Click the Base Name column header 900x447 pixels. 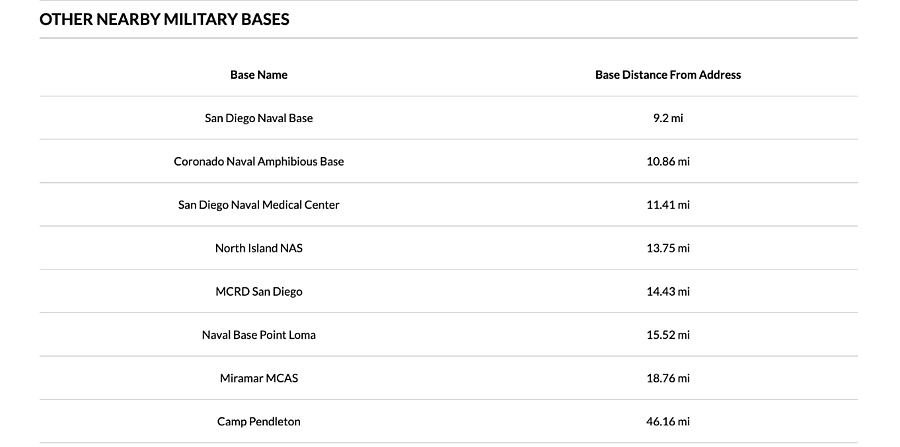tap(259, 75)
